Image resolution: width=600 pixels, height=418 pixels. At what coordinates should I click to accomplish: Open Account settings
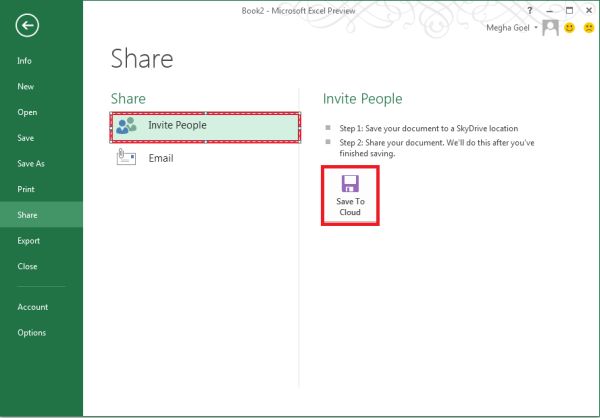[33, 307]
